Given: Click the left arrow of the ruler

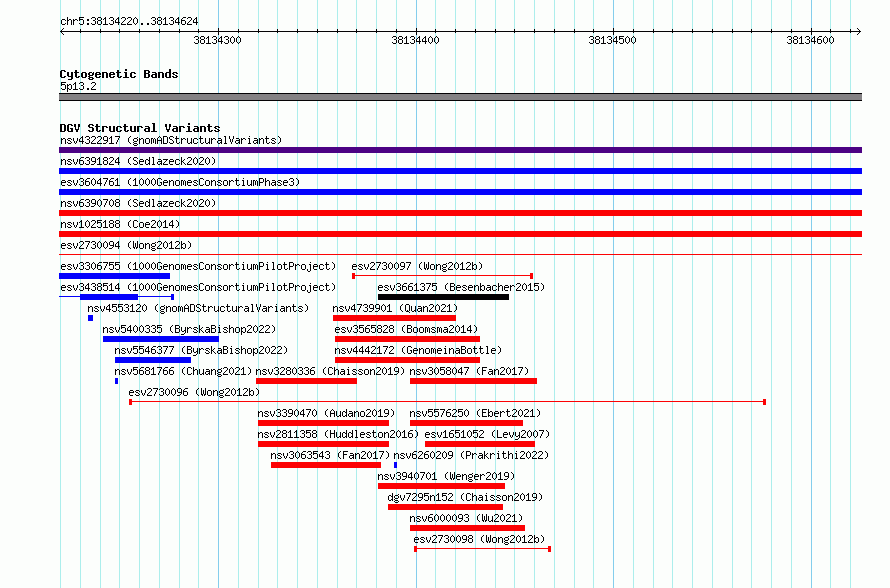Looking at the screenshot, I should coord(63,31).
